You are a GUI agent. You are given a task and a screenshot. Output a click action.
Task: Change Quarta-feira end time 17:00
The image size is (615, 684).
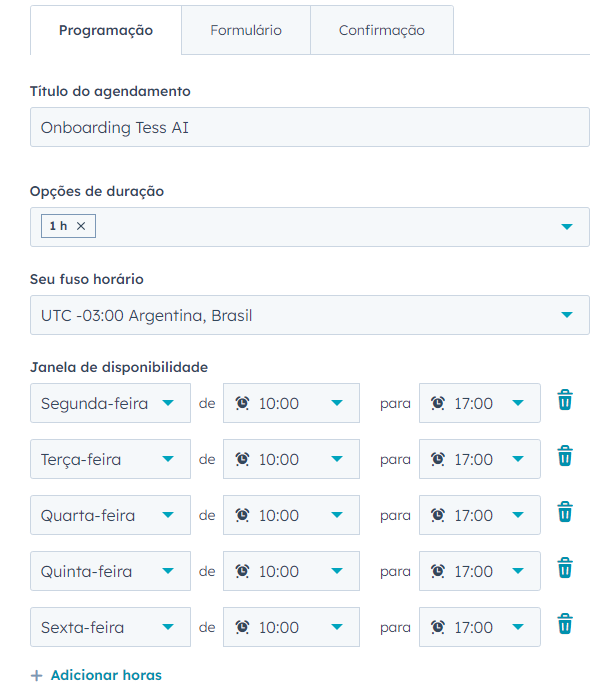pos(479,515)
